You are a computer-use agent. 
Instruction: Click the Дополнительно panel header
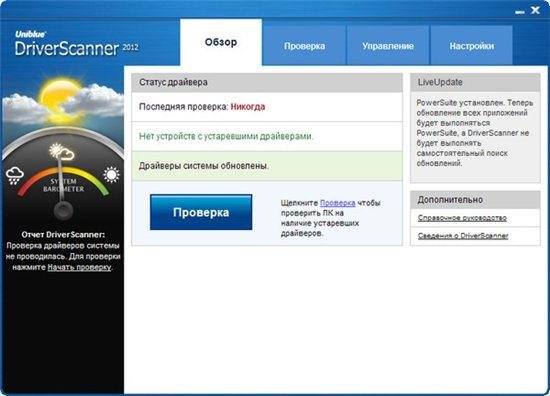[475, 200]
